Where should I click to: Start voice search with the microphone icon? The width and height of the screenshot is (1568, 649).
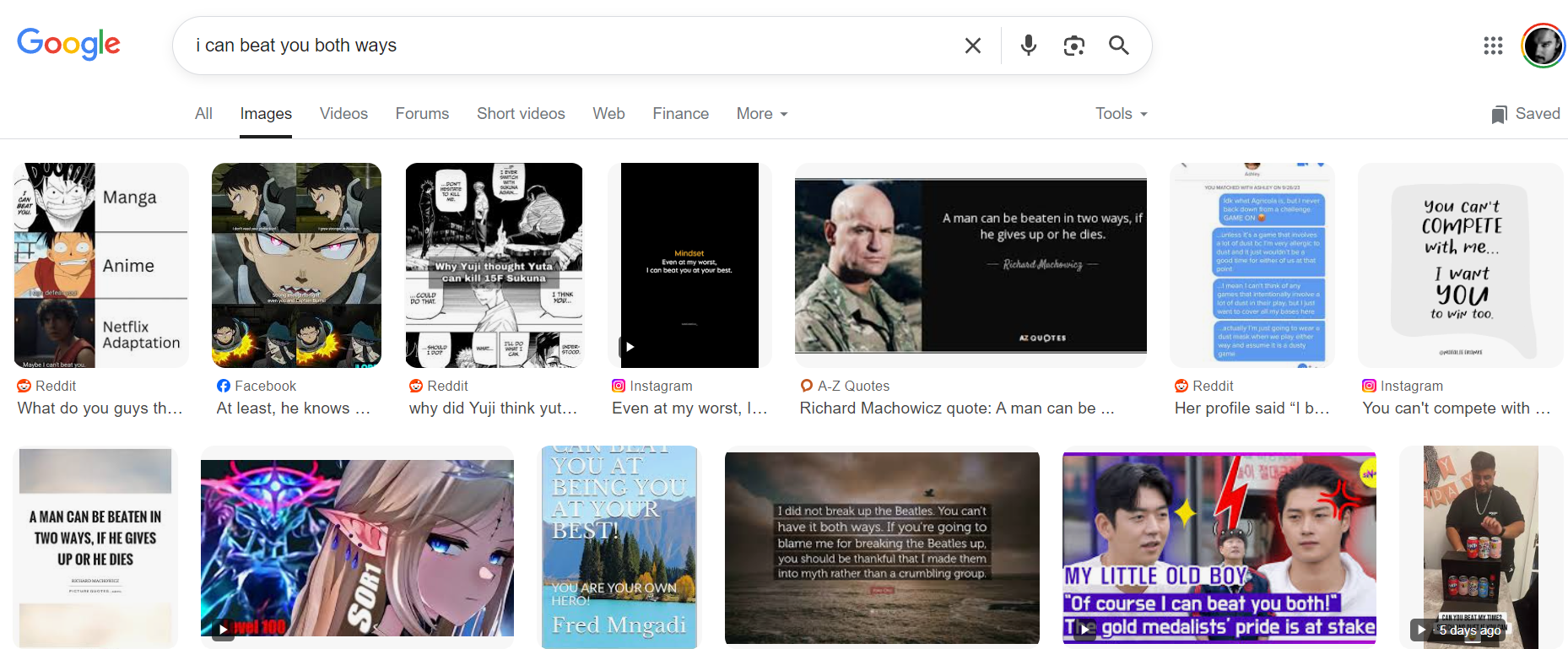tap(1028, 46)
